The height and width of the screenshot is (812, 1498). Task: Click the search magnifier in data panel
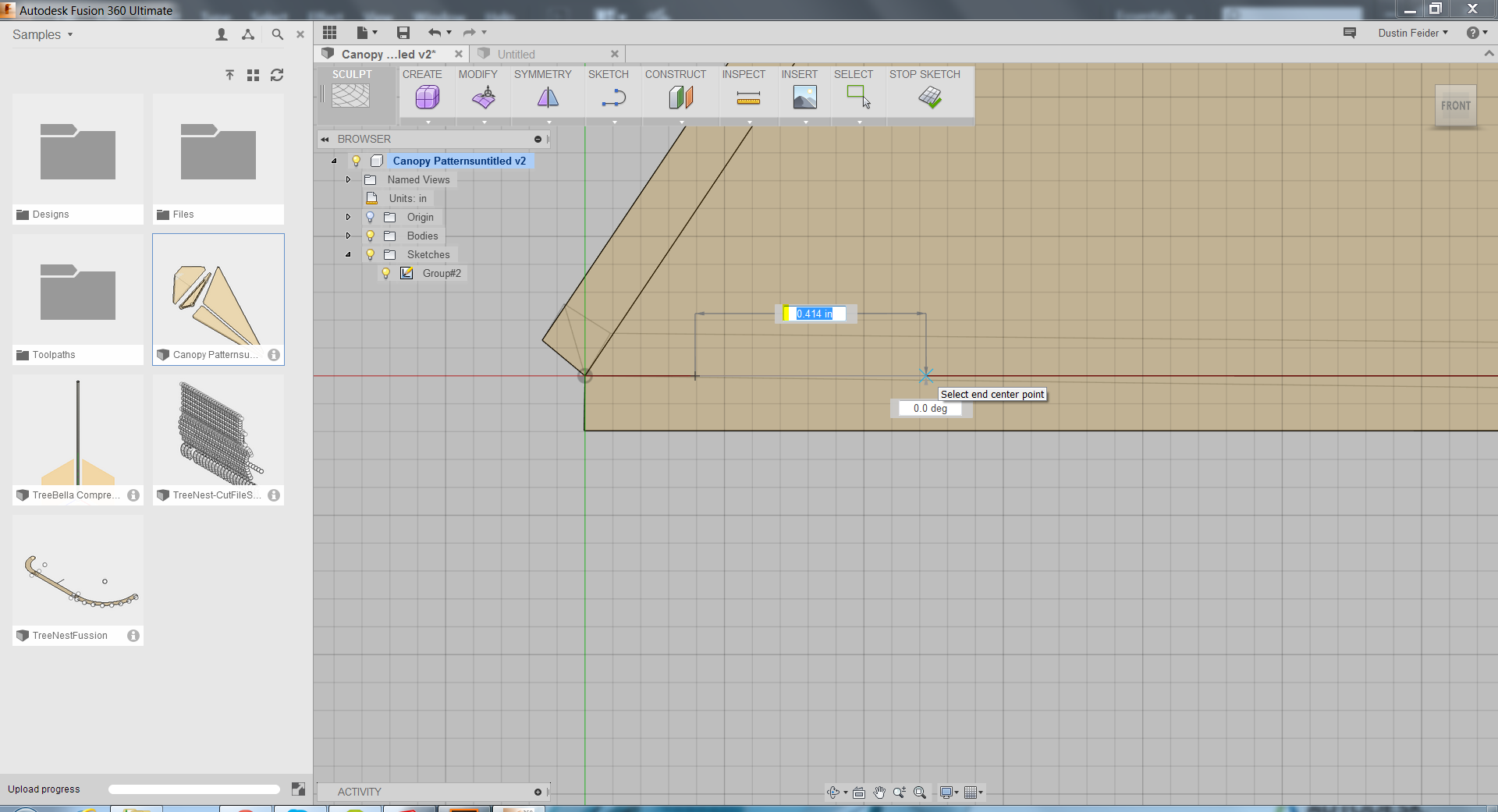tap(277, 34)
